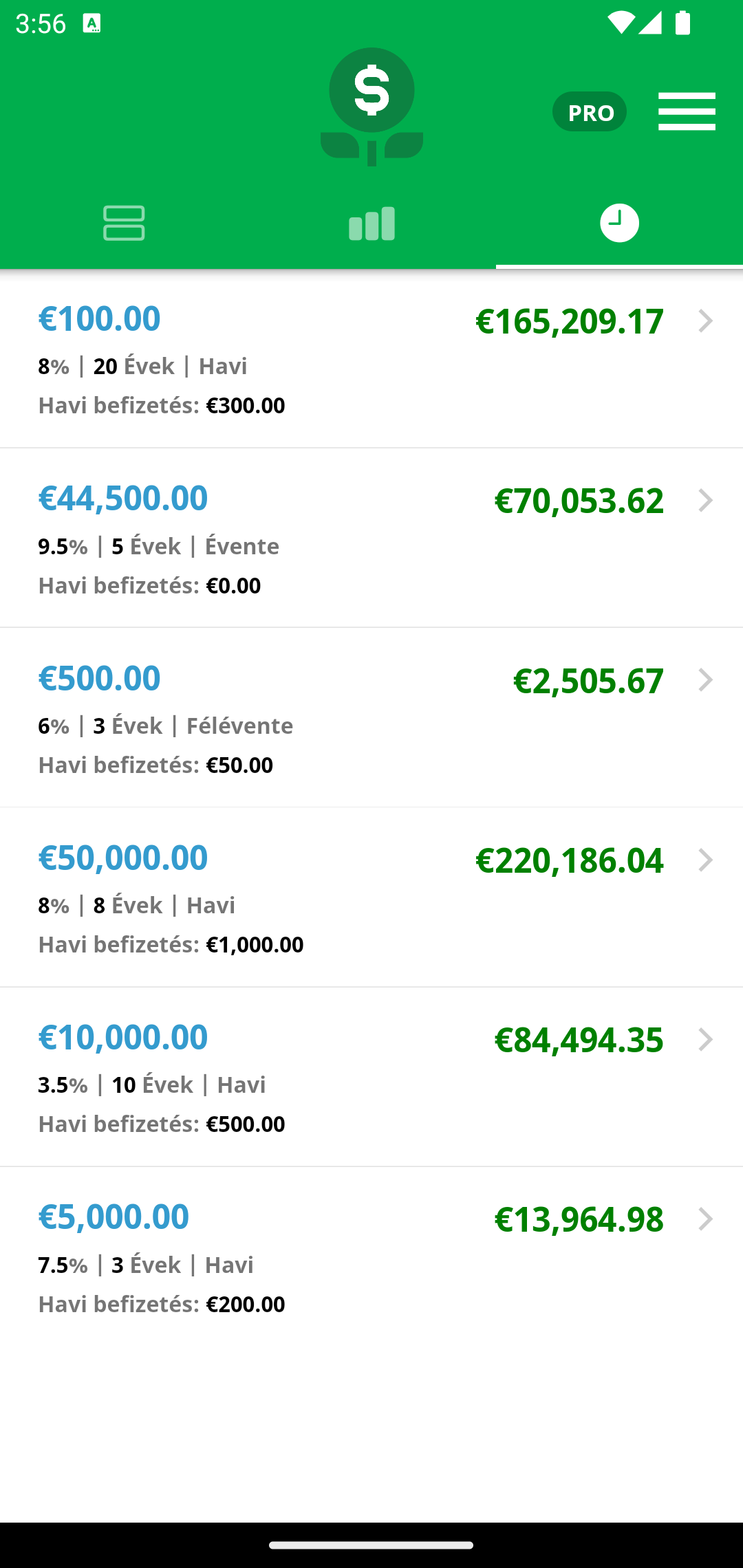Switch to the calculator form tab
The width and height of the screenshot is (743, 1568).
point(124,223)
